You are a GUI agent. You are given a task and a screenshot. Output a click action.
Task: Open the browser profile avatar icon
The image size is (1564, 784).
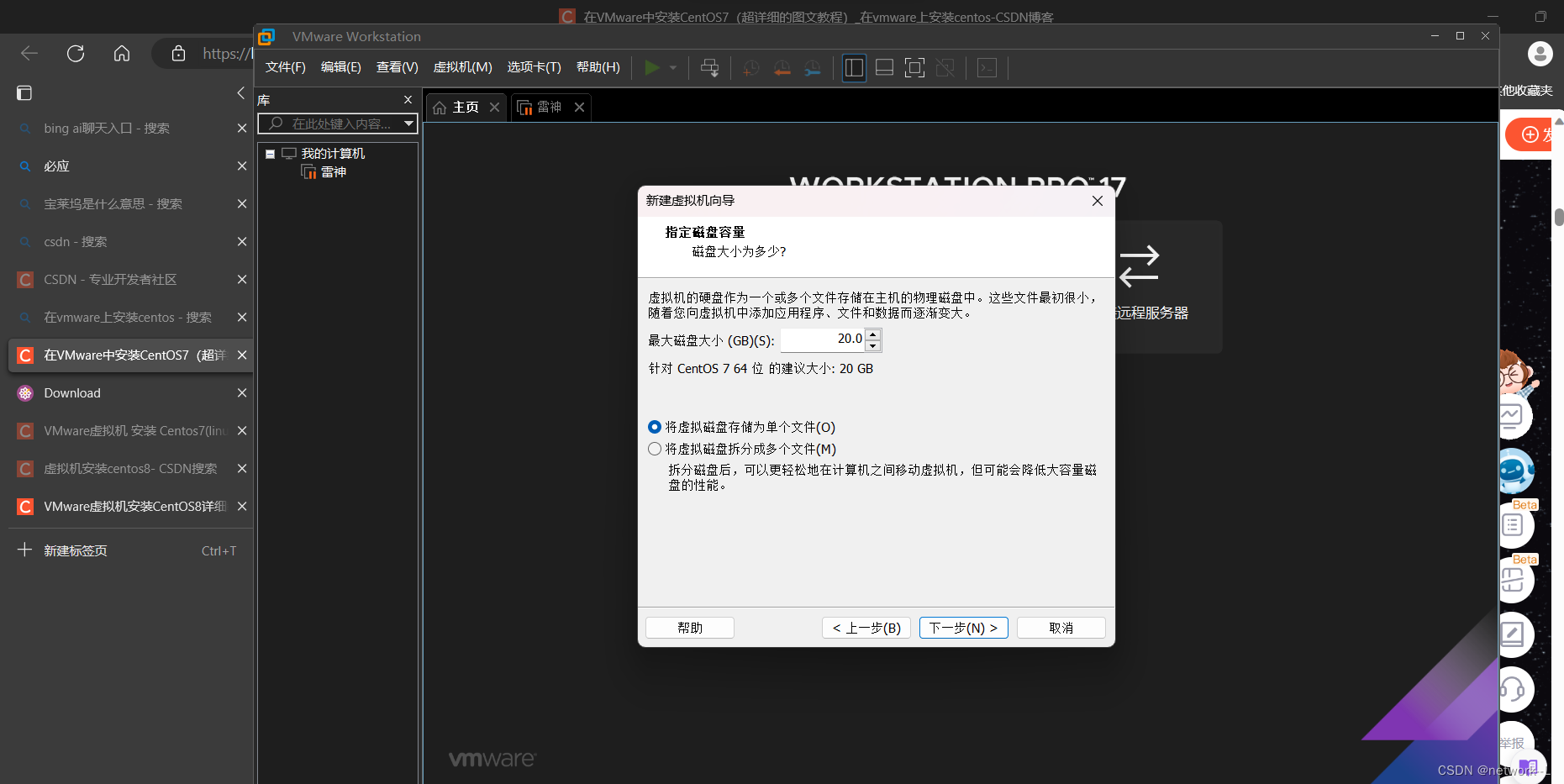pos(1540,54)
